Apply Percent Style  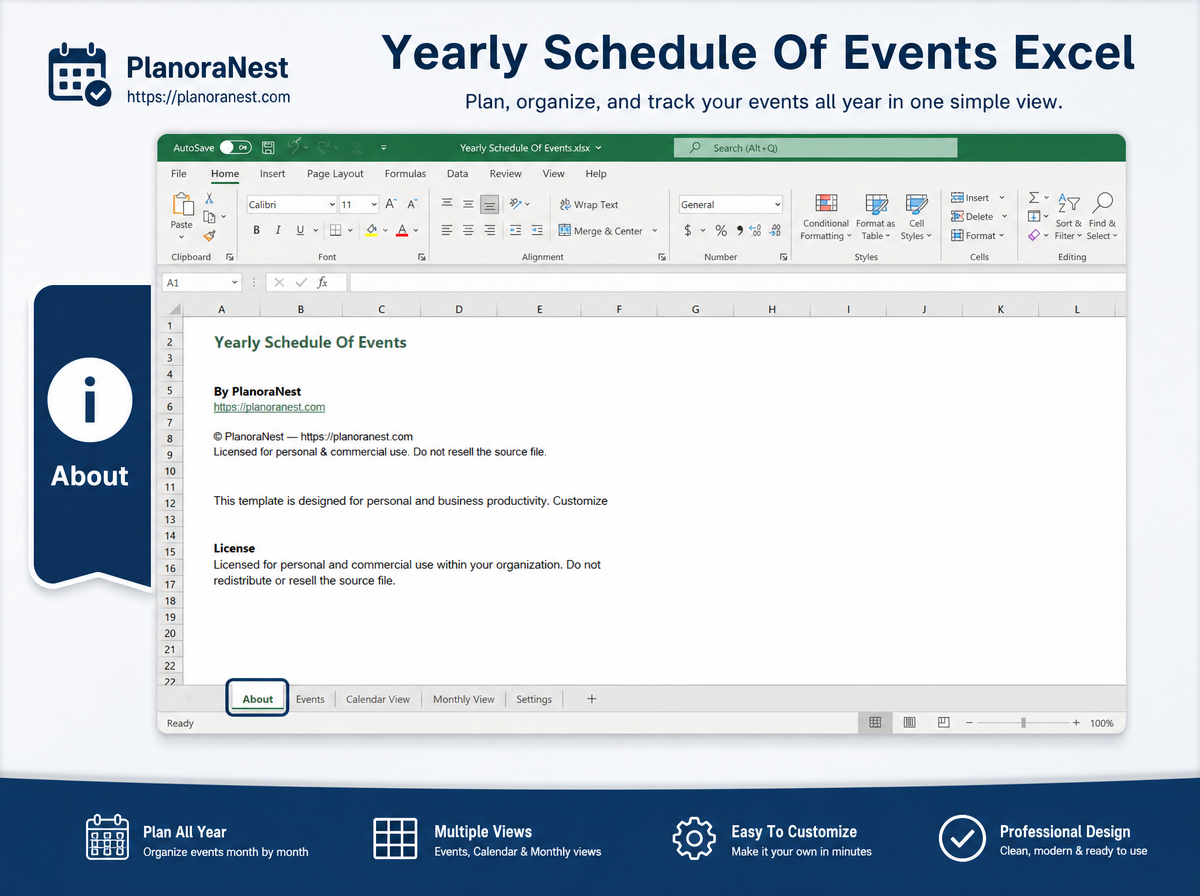click(x=721, y=230)
